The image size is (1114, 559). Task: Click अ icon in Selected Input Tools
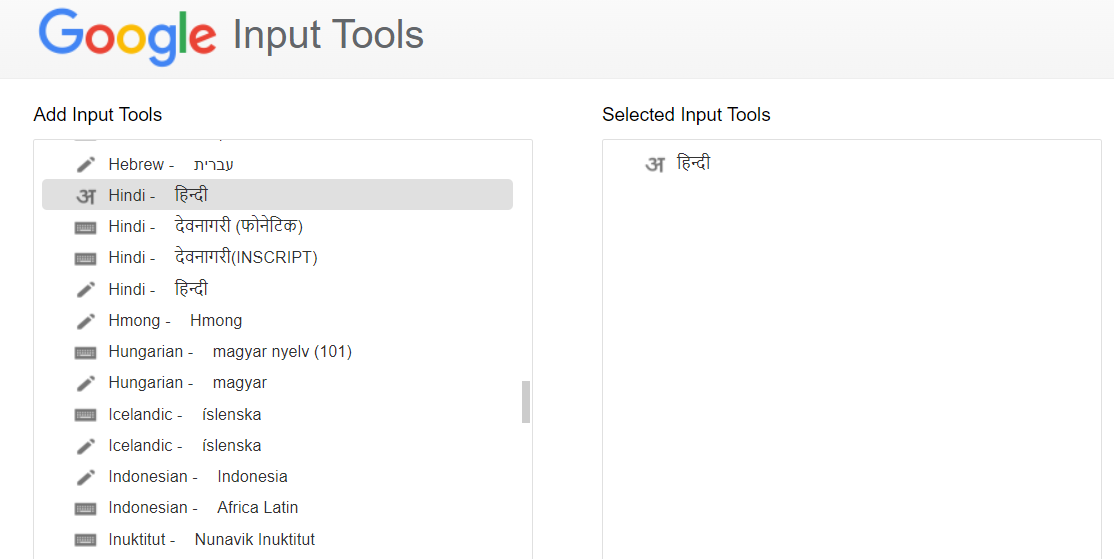[x=654, y=164]
